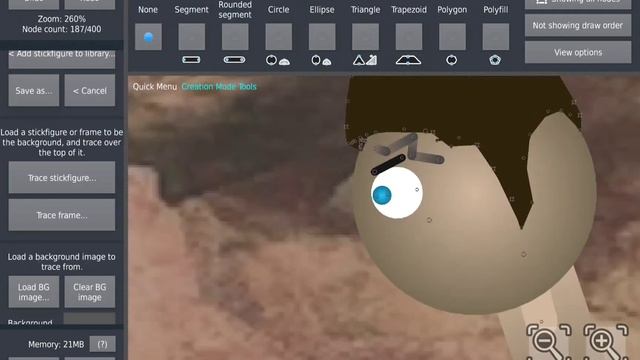Viewport: 640px width, 360px height.
Task: Click the polygon shape icon
Action: (452, 60)
